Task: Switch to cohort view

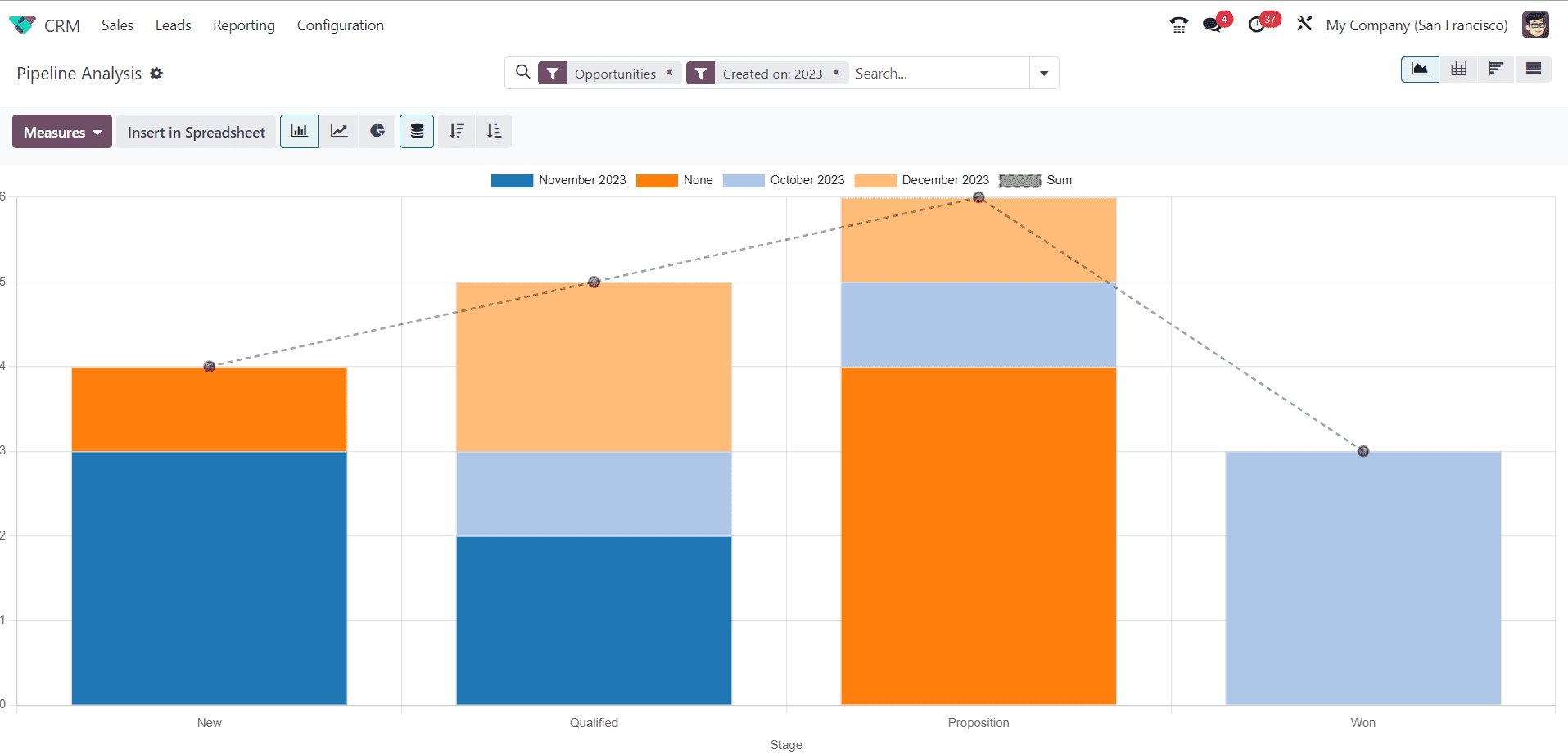Action: [x=1496, y=70]
